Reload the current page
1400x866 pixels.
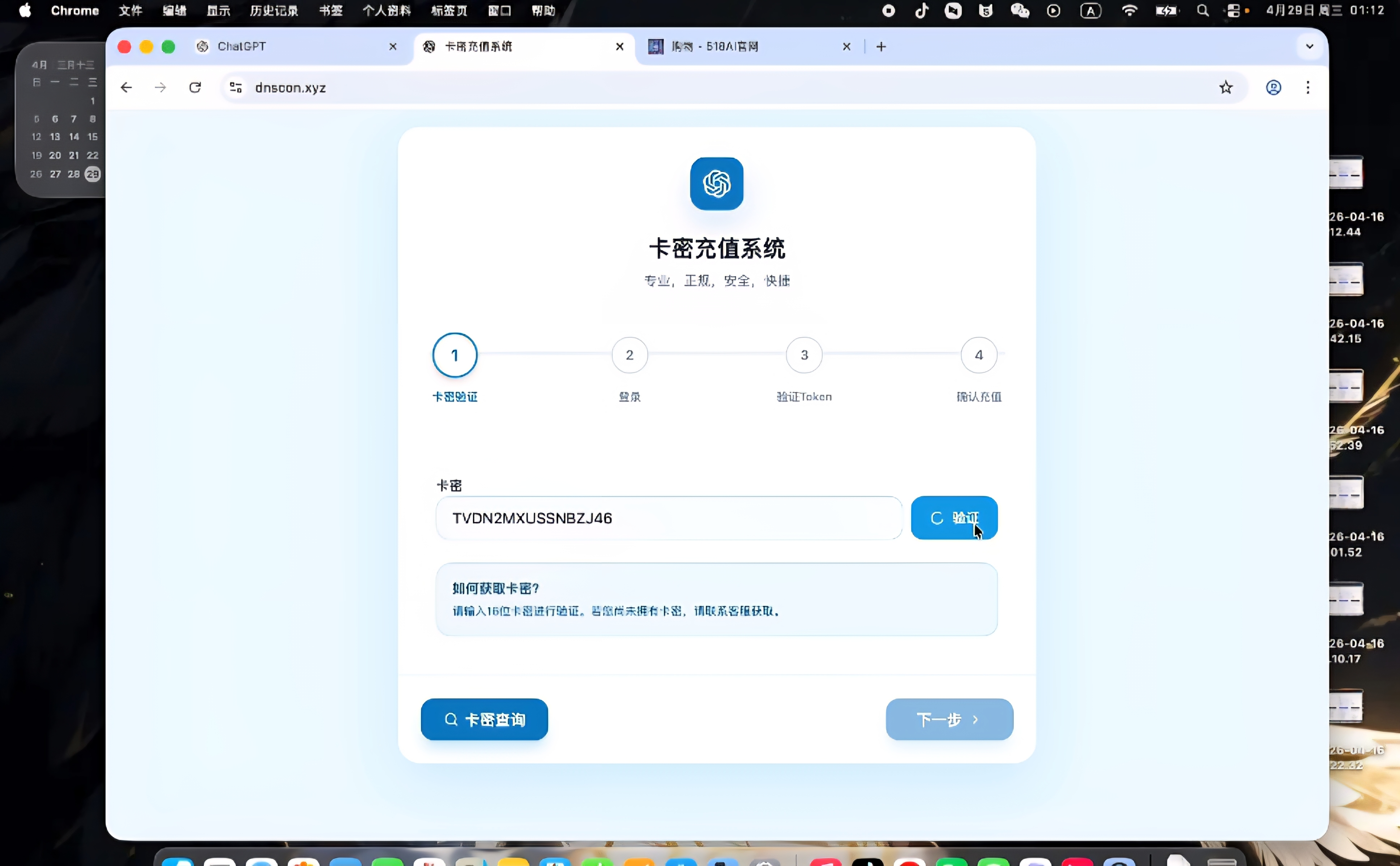coord(195,87)
